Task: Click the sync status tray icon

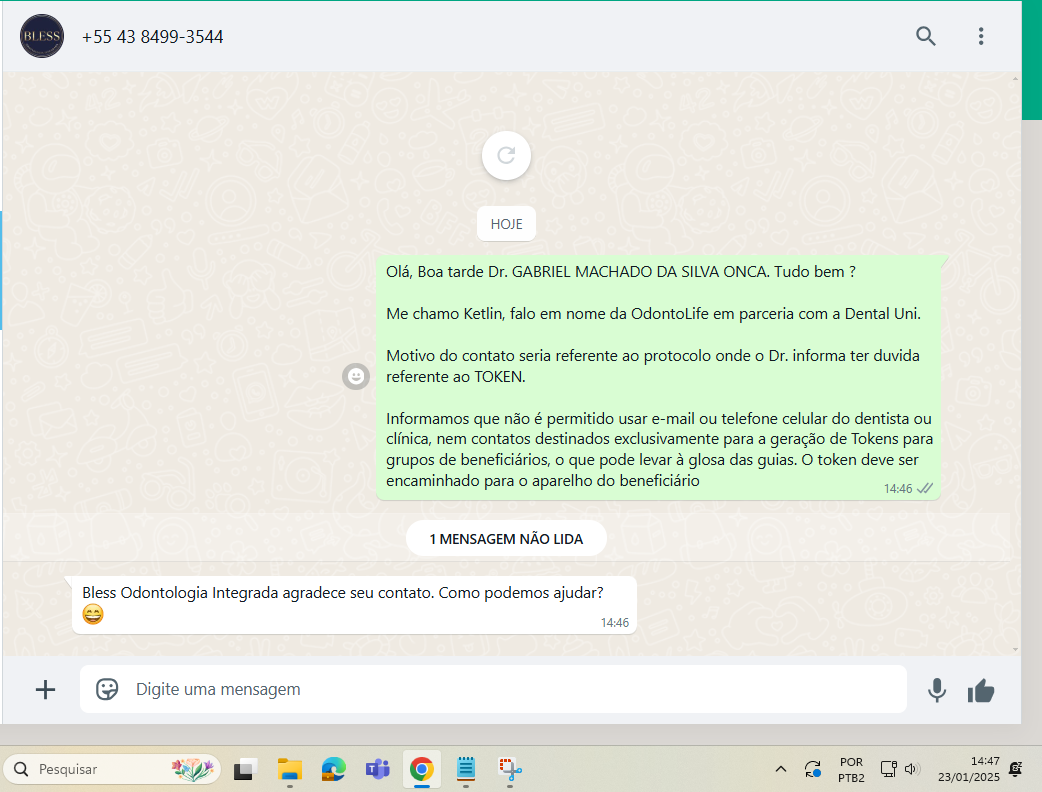Action: (813, 769)
